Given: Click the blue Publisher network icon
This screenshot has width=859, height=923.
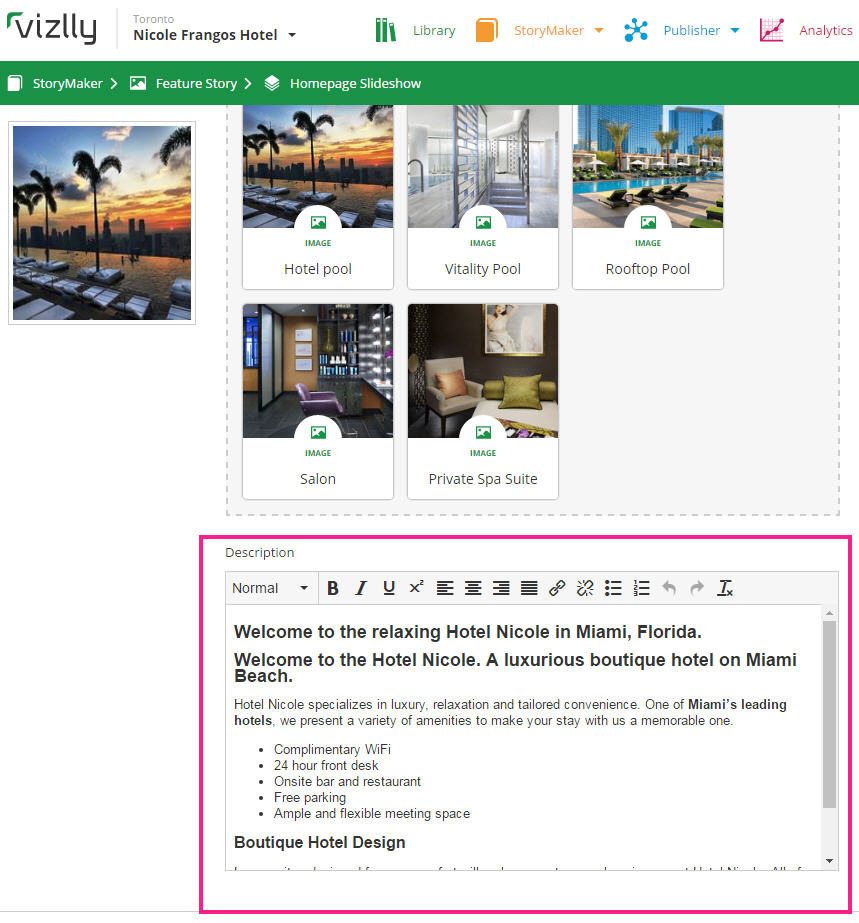Looking at the screenshot, I should [636, 30].
